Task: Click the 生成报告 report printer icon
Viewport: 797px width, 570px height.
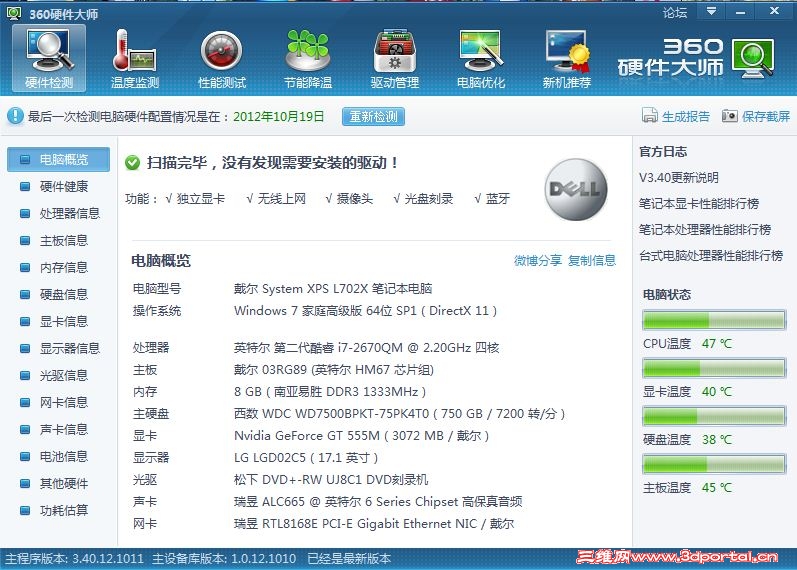Action: tap(650, 116)
